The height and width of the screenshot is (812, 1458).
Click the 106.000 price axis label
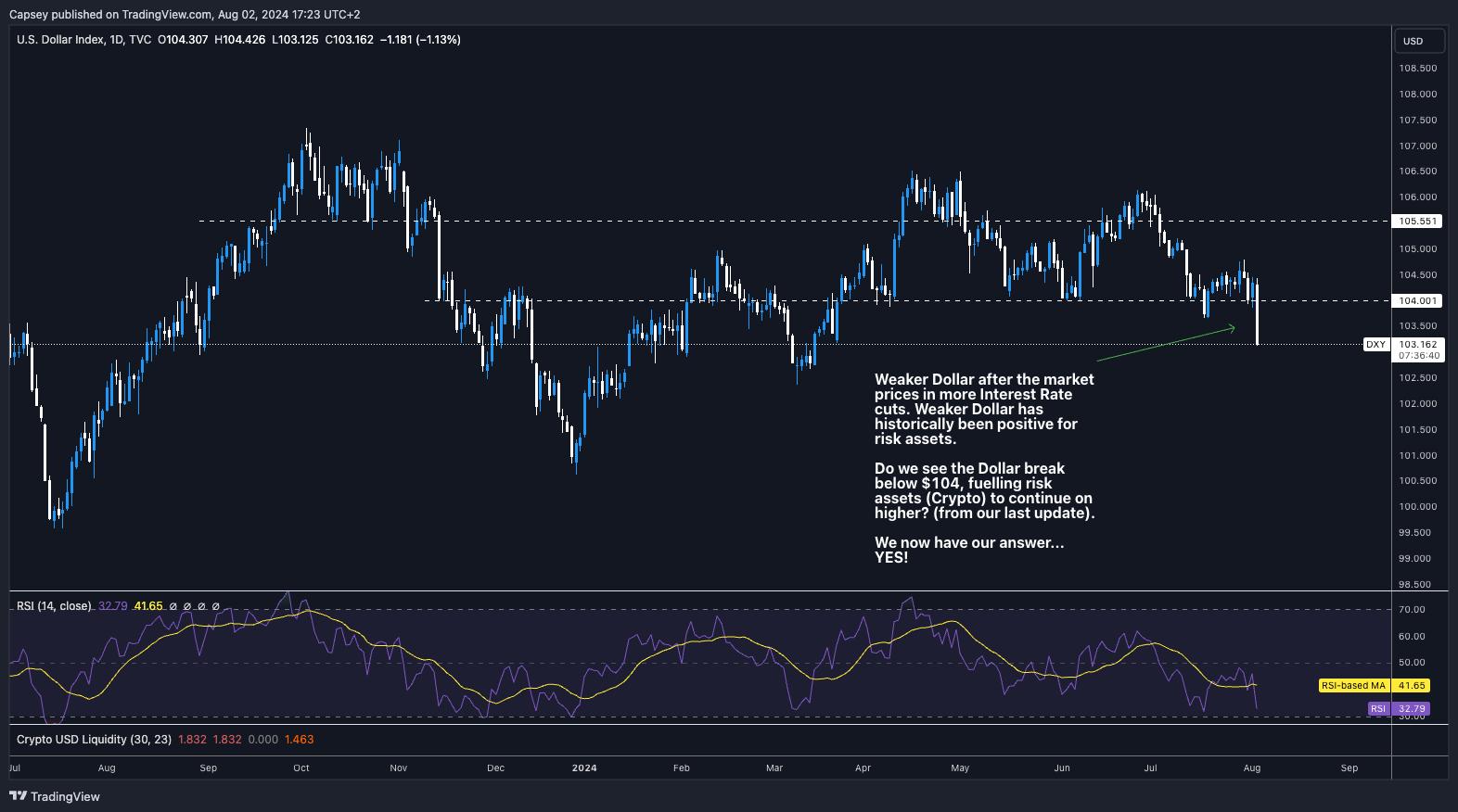[x=1418, y=197]
